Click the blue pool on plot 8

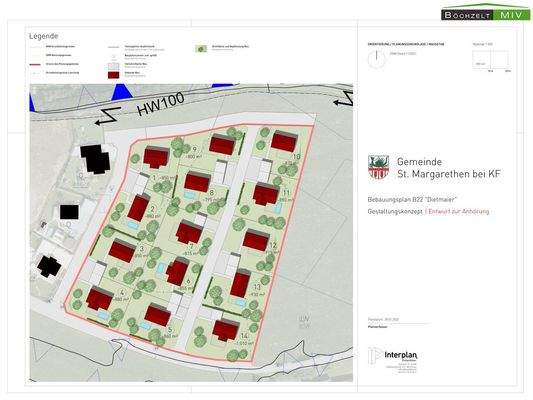click(x=190, y=196)
